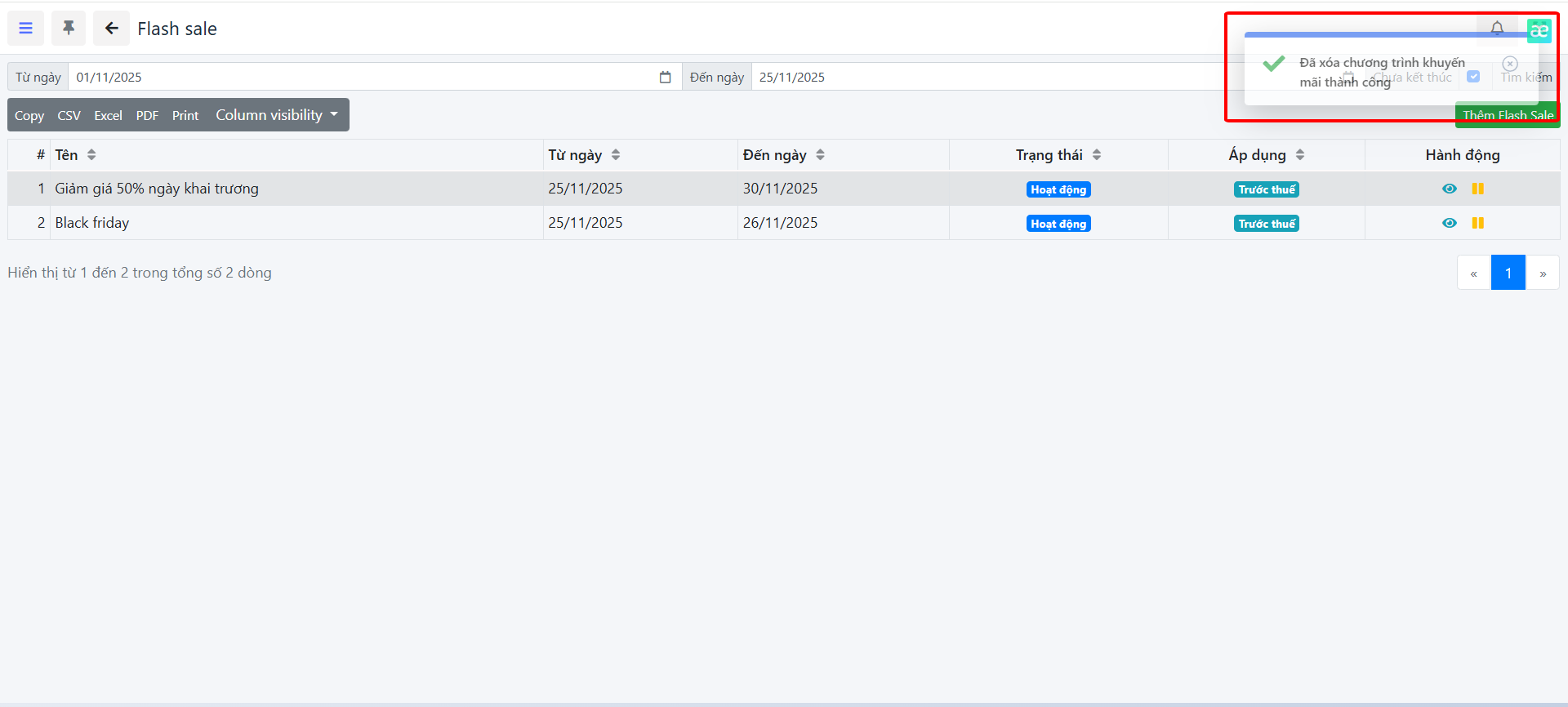Screen dimensions: 1568x707
Task: Export the table to Excel
Action: (108, 115)
